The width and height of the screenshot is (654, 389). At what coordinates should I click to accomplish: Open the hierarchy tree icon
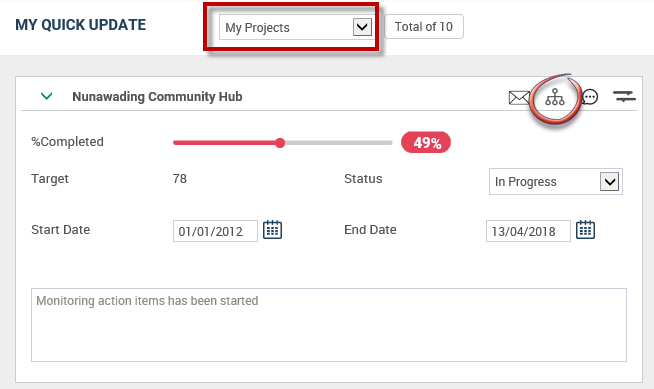pyautogui.click(x=555, y=97)
